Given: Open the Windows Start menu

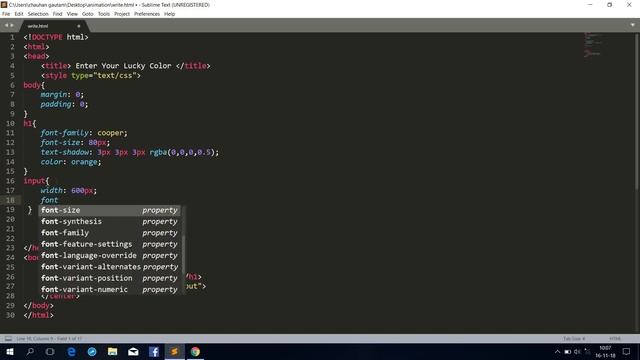Looking at the screenshot, I should (x=10, y=351).
